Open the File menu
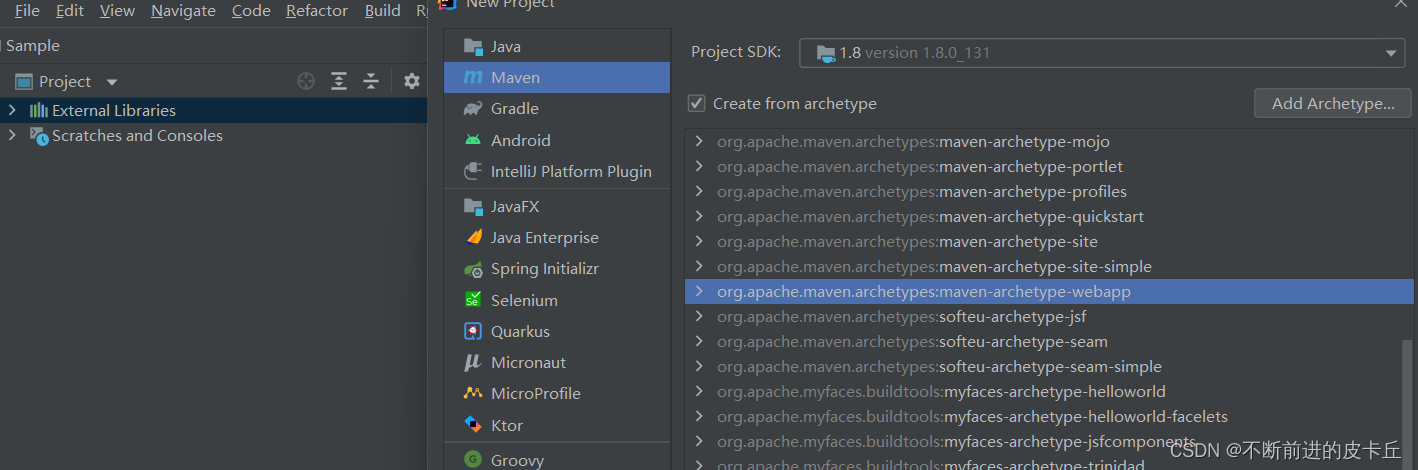The width and height of the screenshot is (1418, 470). 27,11
